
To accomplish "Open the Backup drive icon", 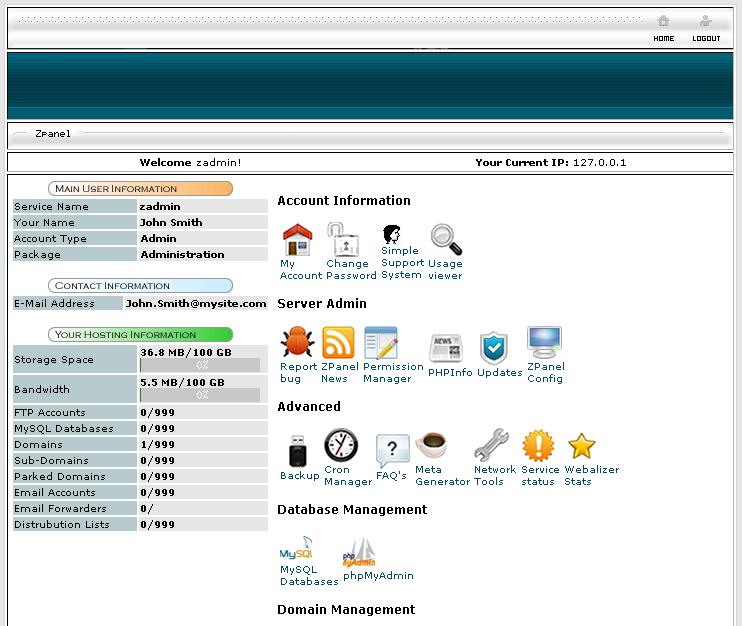I will pyautogui.click(x=298, y=452).
